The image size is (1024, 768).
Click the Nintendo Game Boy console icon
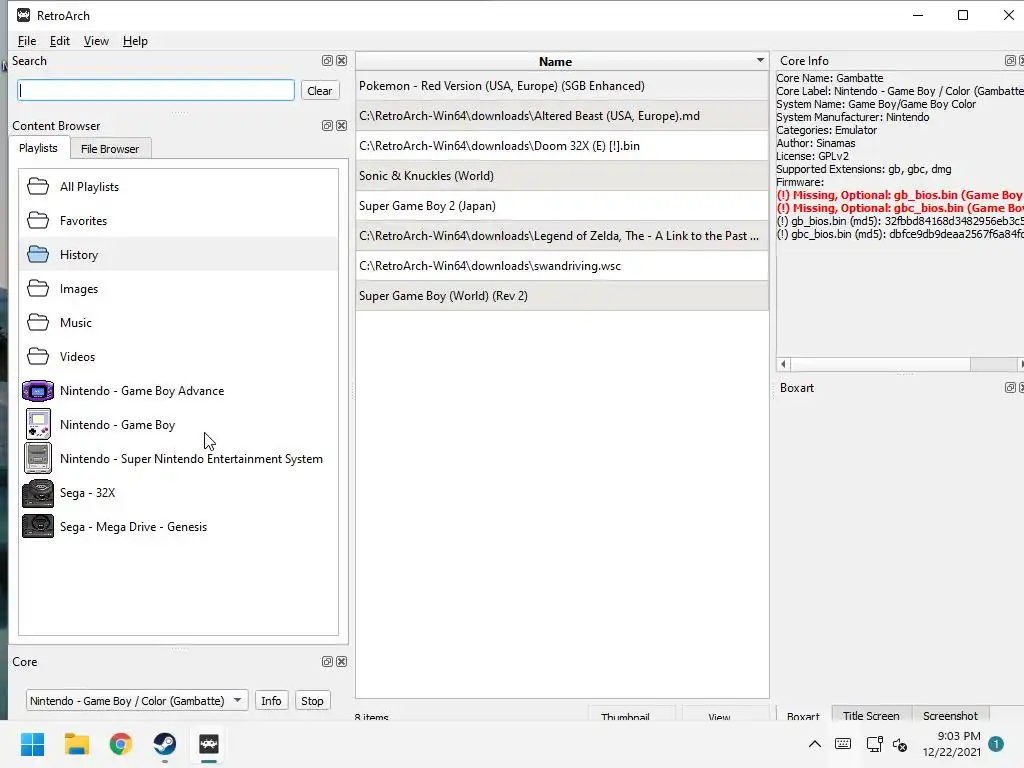(x=38, y=424)
